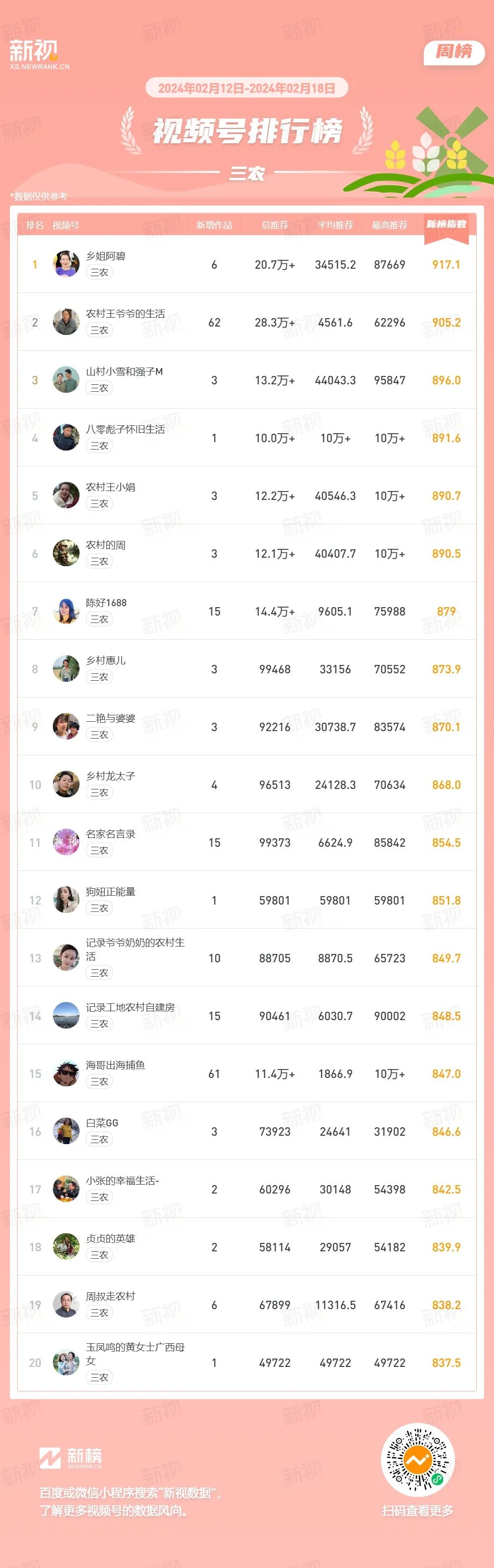The image size is (494, 1568).
Task: Click the QR code mini-program image
Action: [417, 1460]
